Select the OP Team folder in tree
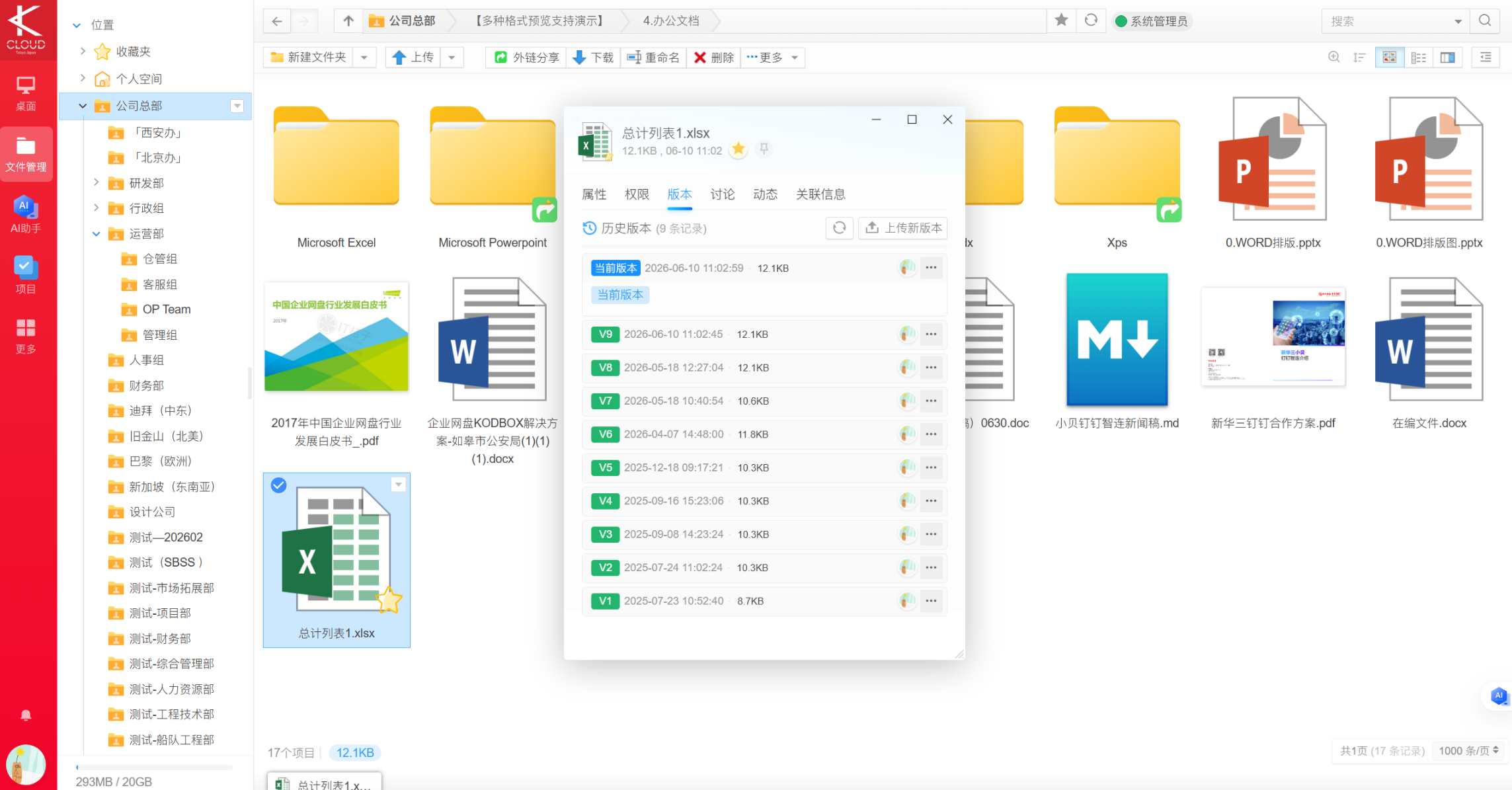 (x=167, y=309)
